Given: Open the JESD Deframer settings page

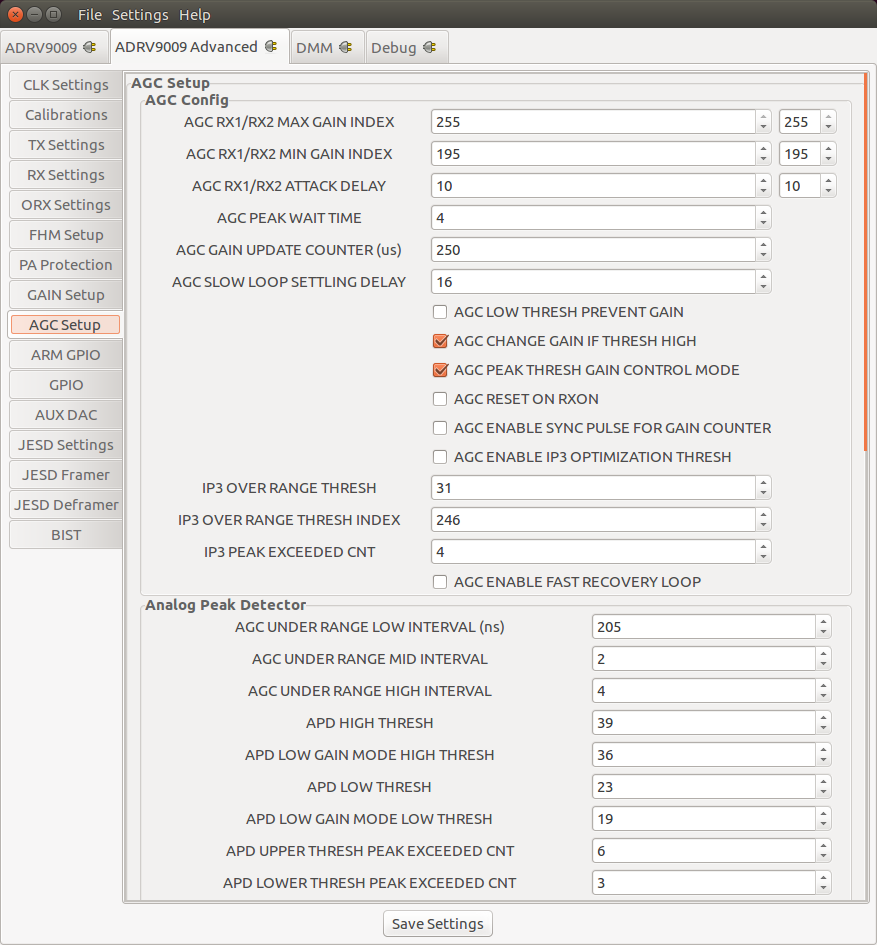Looking at the screenshot, I should 64,504.
